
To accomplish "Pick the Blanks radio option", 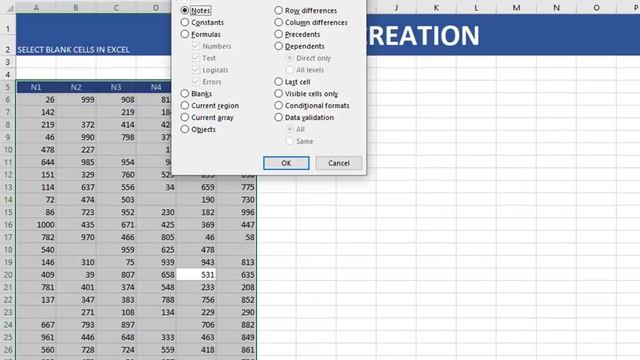I will pos(196,93).
